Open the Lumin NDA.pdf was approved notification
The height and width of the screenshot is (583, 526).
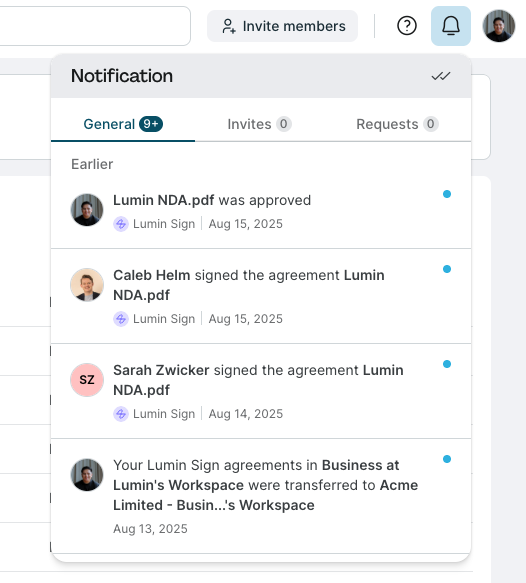click(261, 212)
